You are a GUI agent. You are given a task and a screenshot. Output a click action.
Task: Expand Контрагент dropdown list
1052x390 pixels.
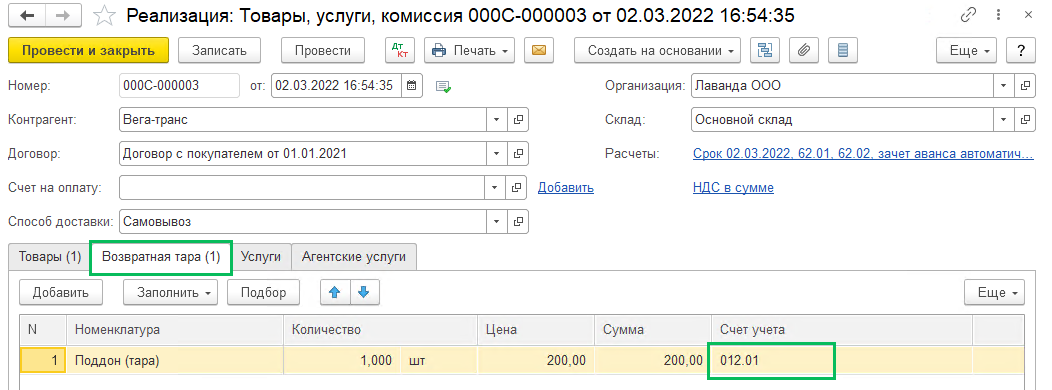[x=496, y=120]
